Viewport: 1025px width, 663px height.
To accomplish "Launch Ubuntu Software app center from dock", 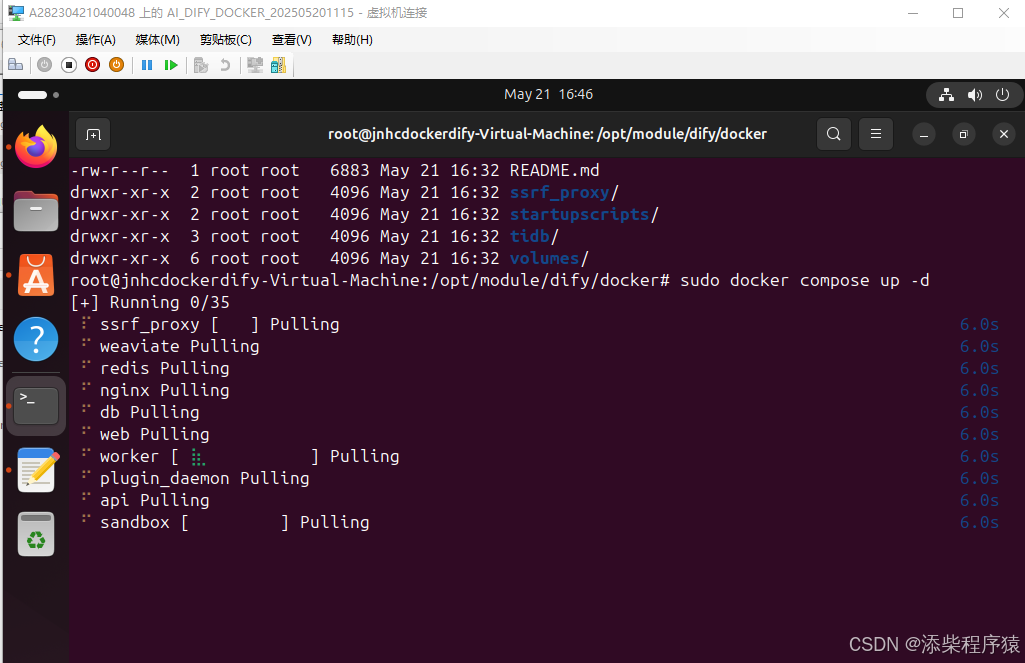I will 36,275.
